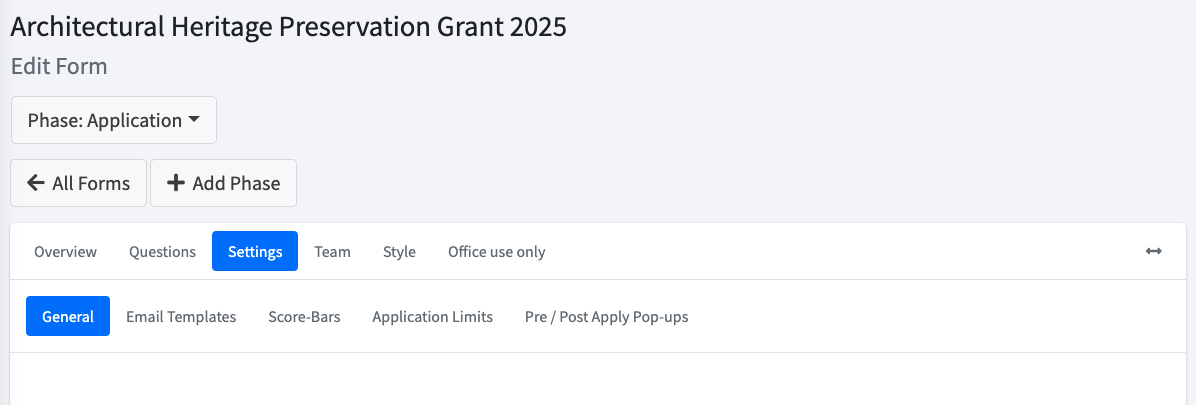
Task: Click the plus icon on Add Phase
Action: coord(175,183)
